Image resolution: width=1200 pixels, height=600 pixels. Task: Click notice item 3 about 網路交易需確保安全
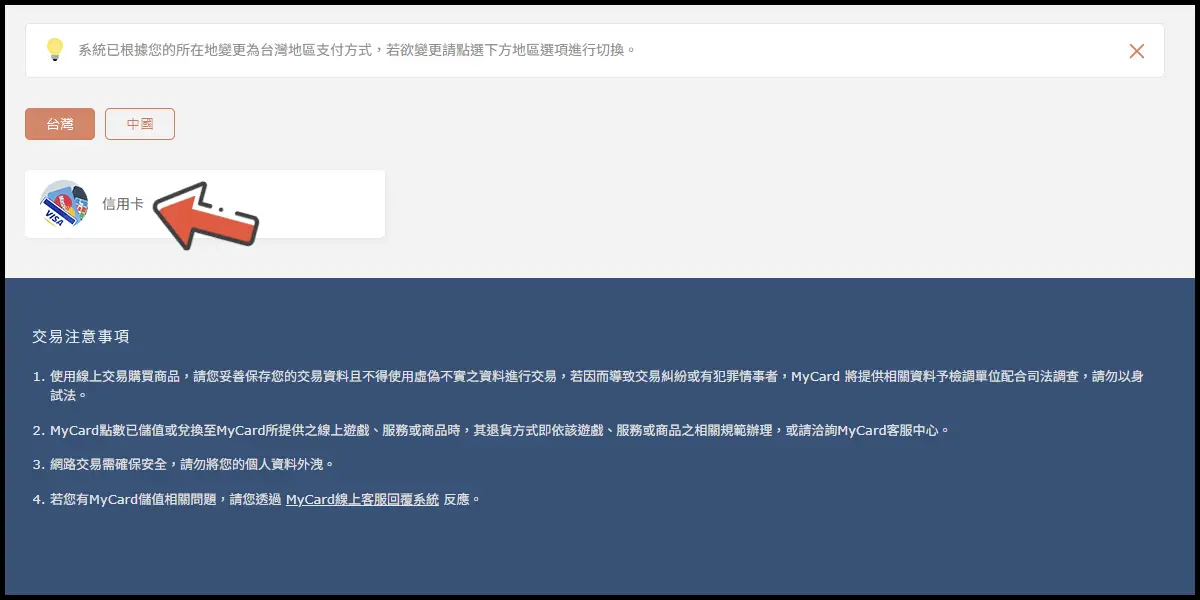pos(190,465)
